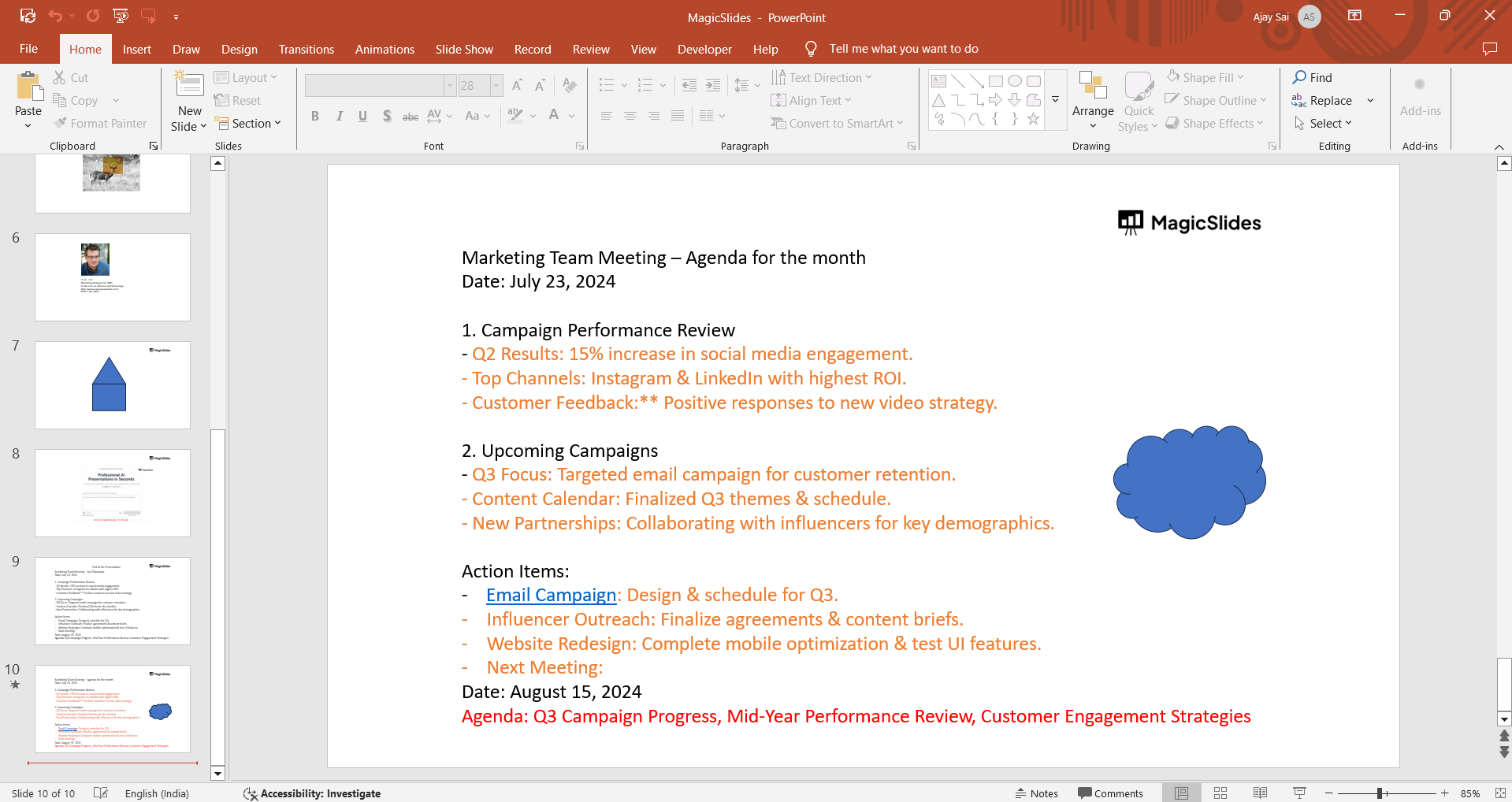Image resolution: width=1512 pixels, height=802 pixels.
Task: Open the Design tab
Action: click(239, 49)
